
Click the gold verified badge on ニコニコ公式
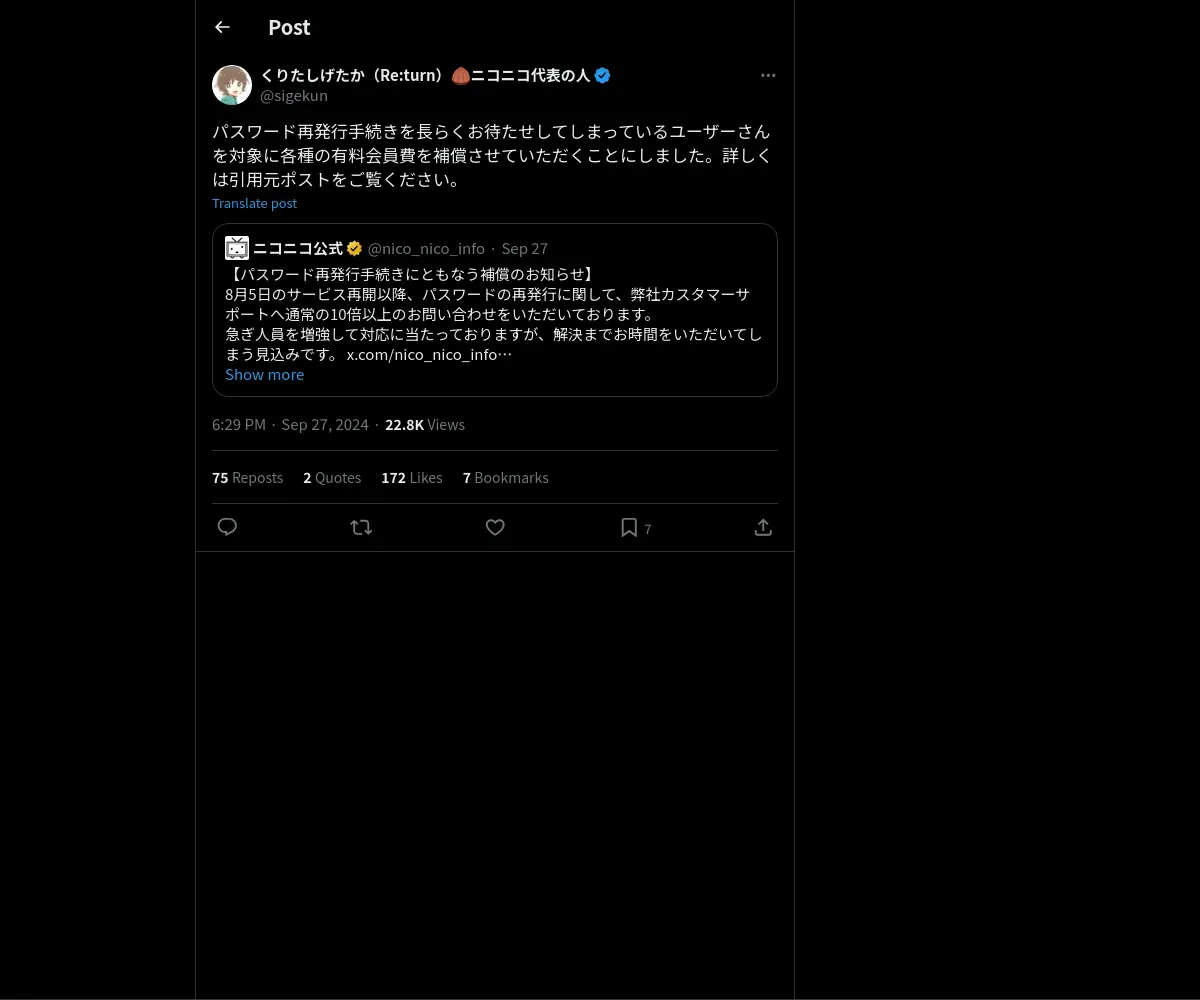[354, 248]
